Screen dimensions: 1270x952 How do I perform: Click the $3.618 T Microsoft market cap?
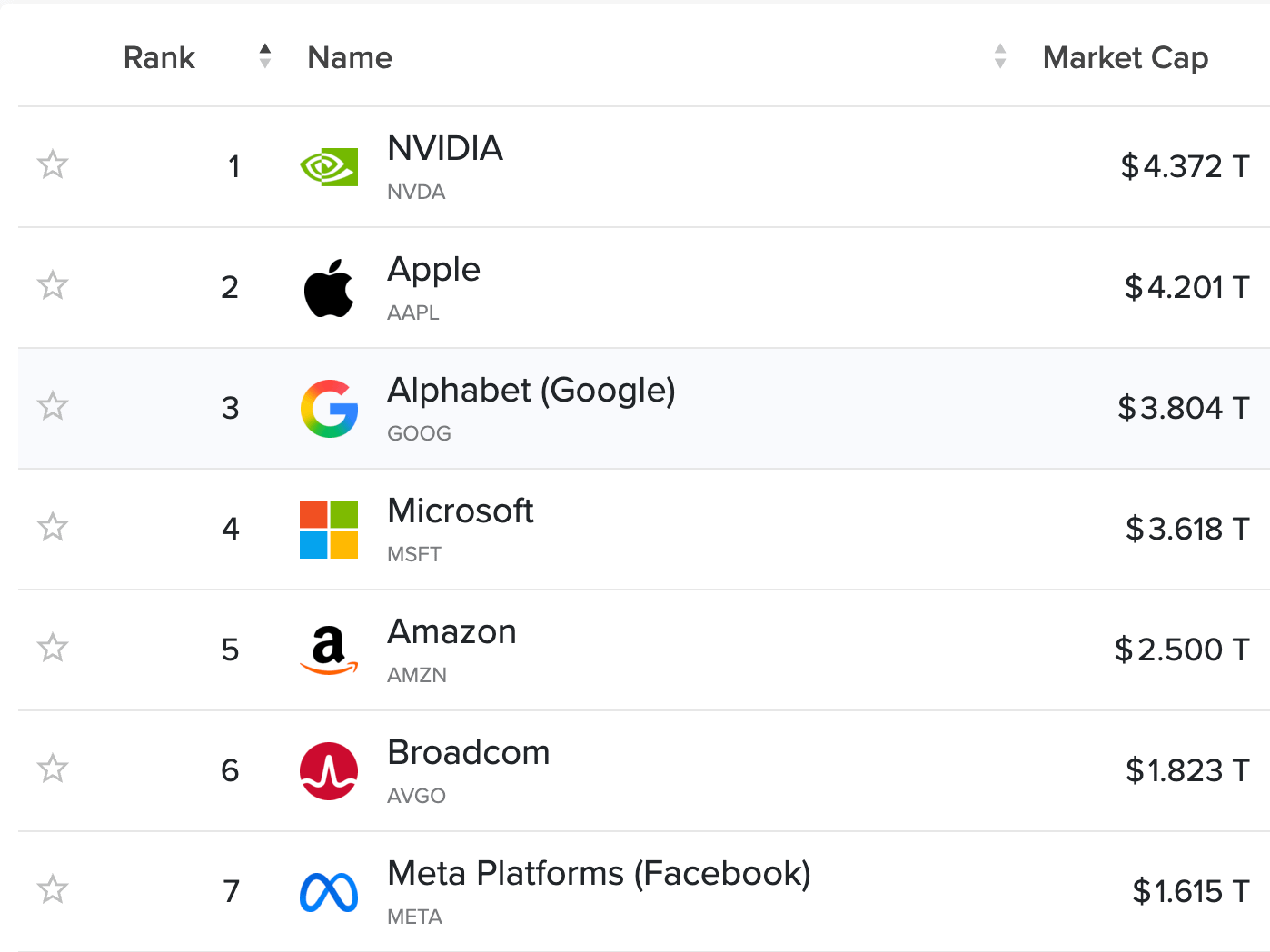coord(1187,529)
